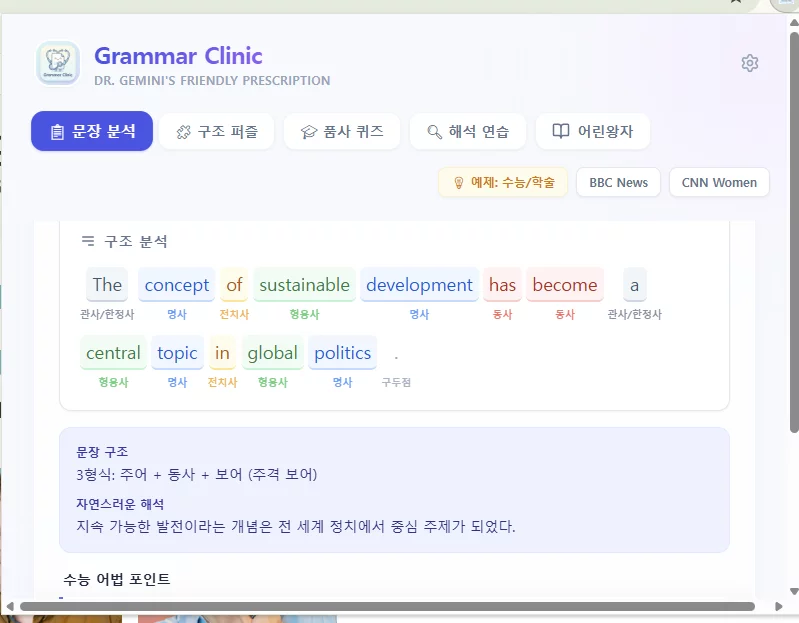Select the word chip 'central'
799x623 pixels.
pyautogui.click(x=113, y=353)
